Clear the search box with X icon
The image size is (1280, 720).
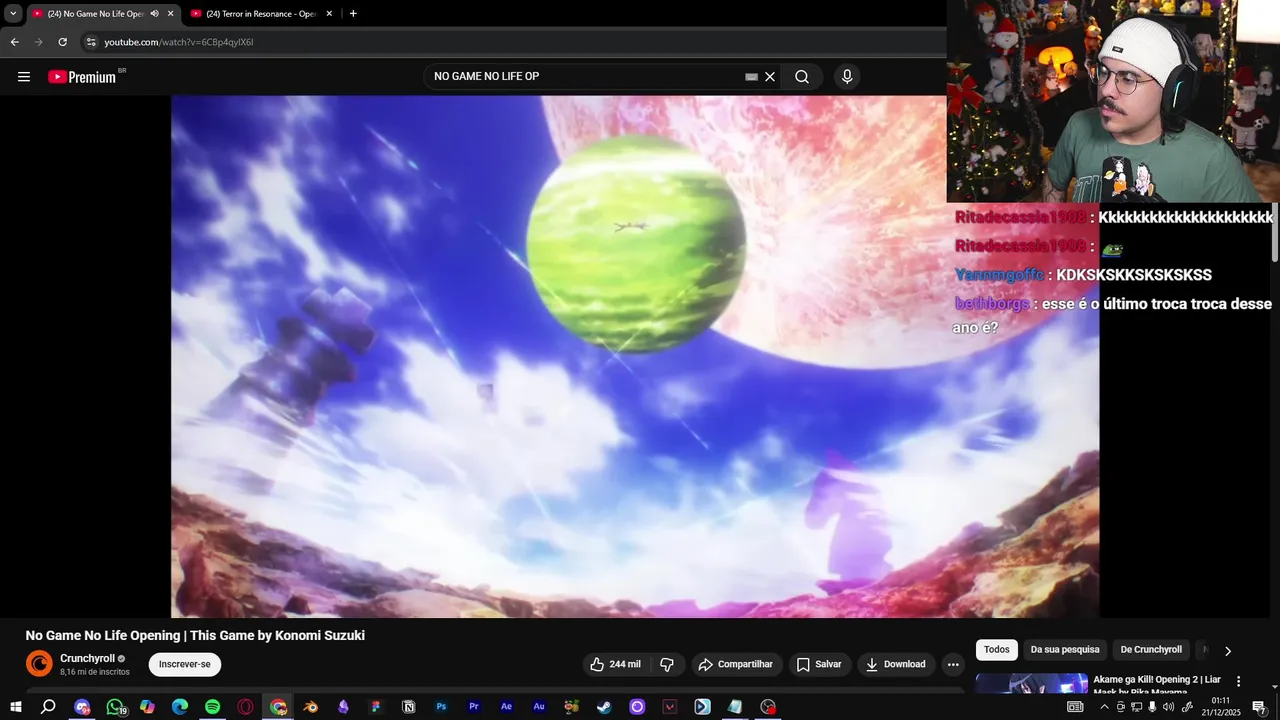pos(770,77)
